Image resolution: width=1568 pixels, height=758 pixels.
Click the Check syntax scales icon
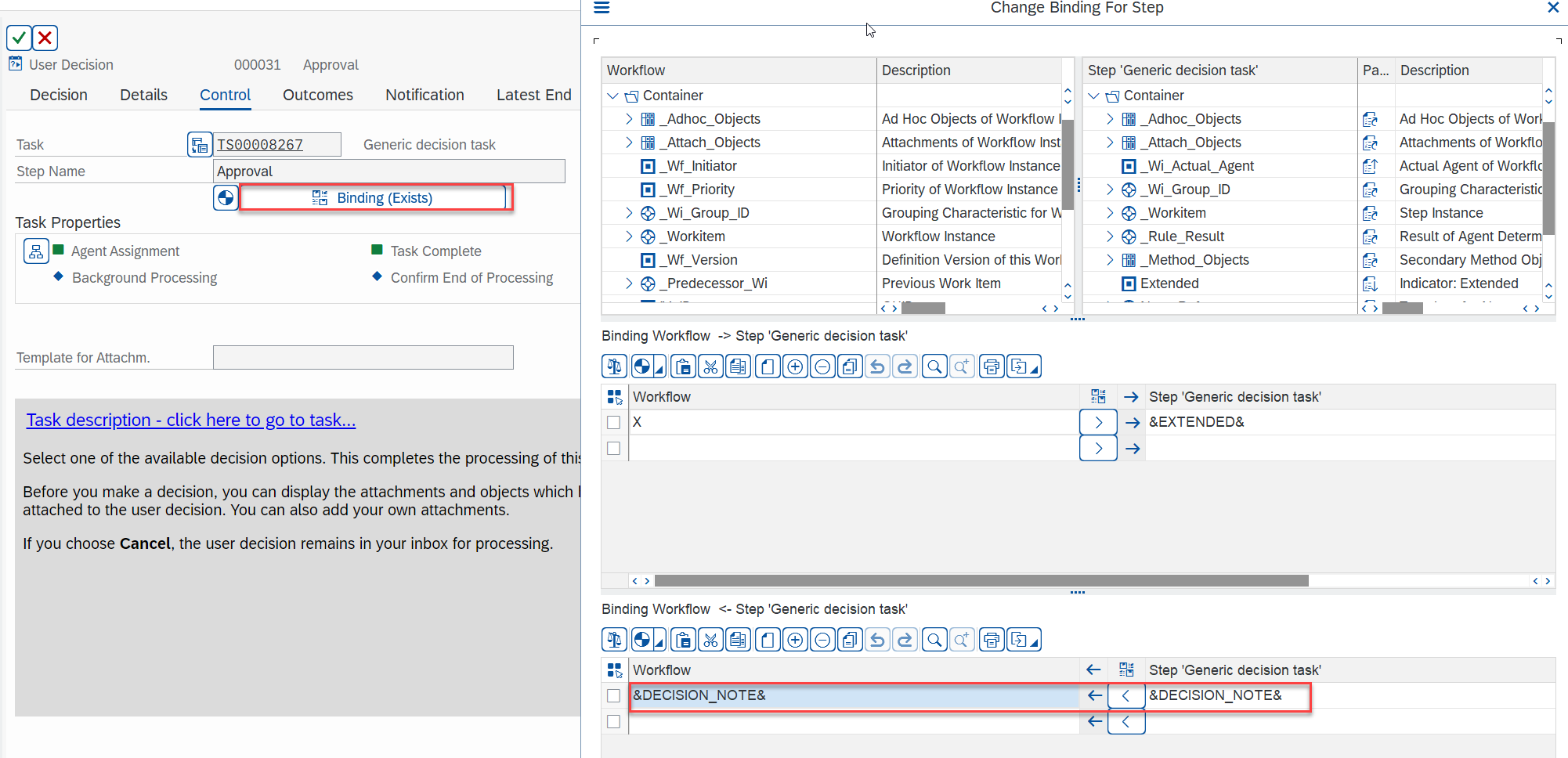614,366
